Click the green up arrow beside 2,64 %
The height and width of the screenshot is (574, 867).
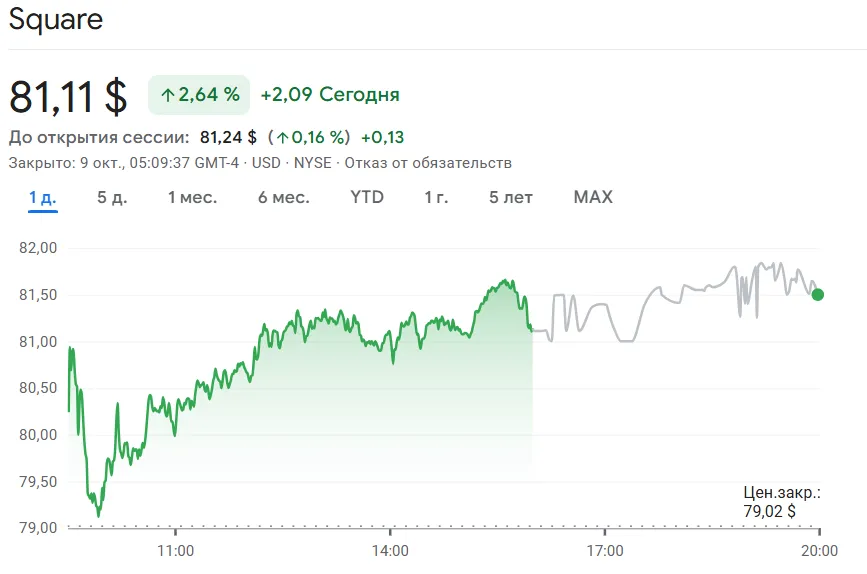coord(167,95)
